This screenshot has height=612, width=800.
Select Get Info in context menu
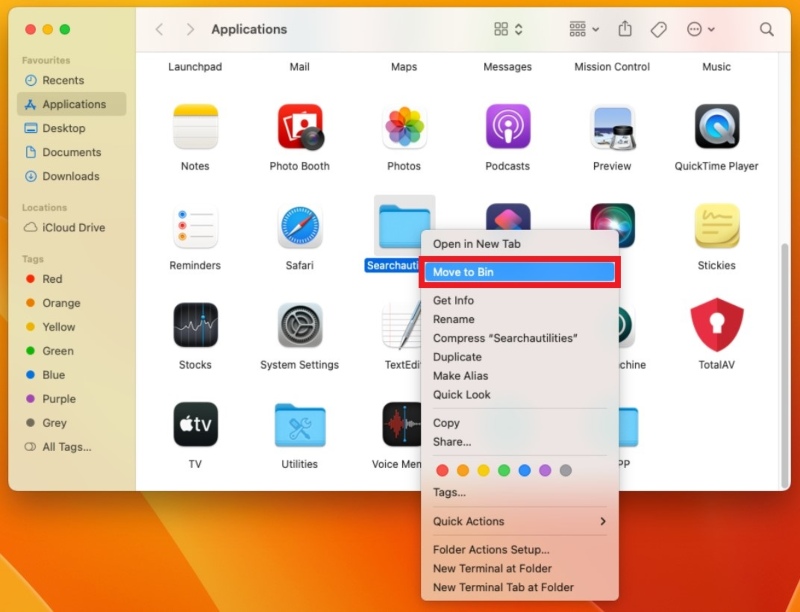519,300
